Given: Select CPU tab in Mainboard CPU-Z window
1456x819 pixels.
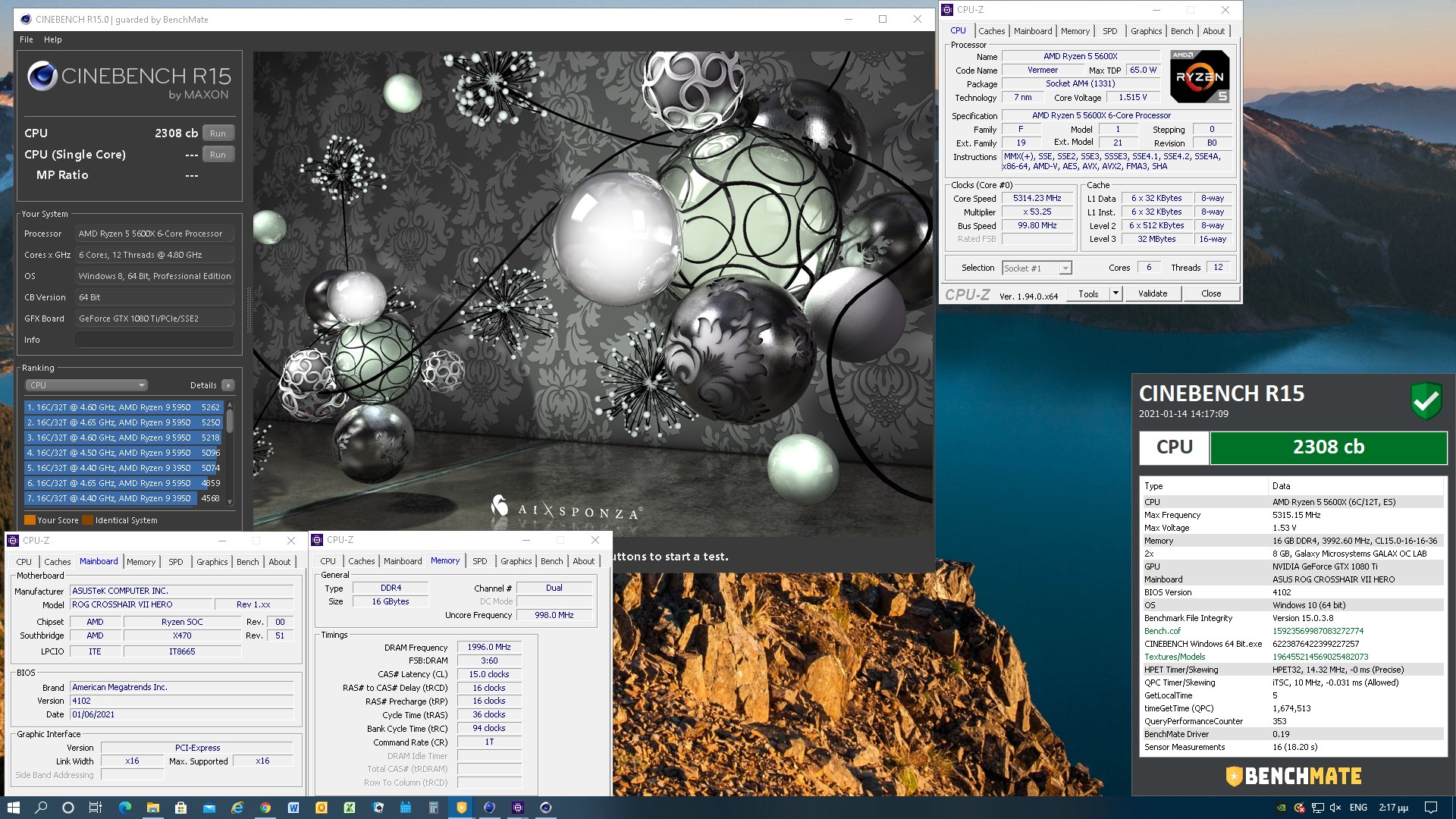Looking at the screenshot, I should (x=24, y=562).
